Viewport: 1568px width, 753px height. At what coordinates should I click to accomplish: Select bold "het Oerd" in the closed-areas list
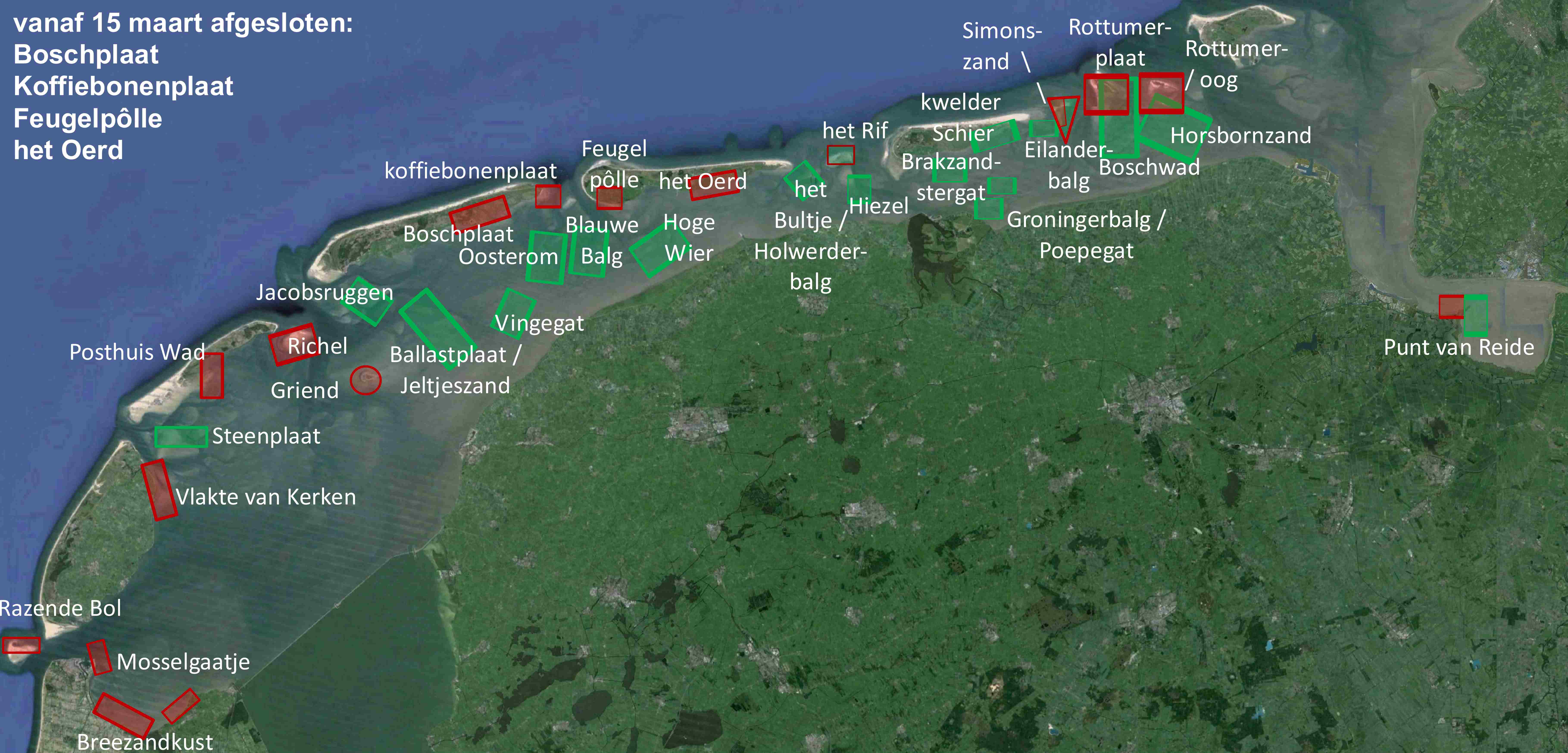click(x=68, y=150)
